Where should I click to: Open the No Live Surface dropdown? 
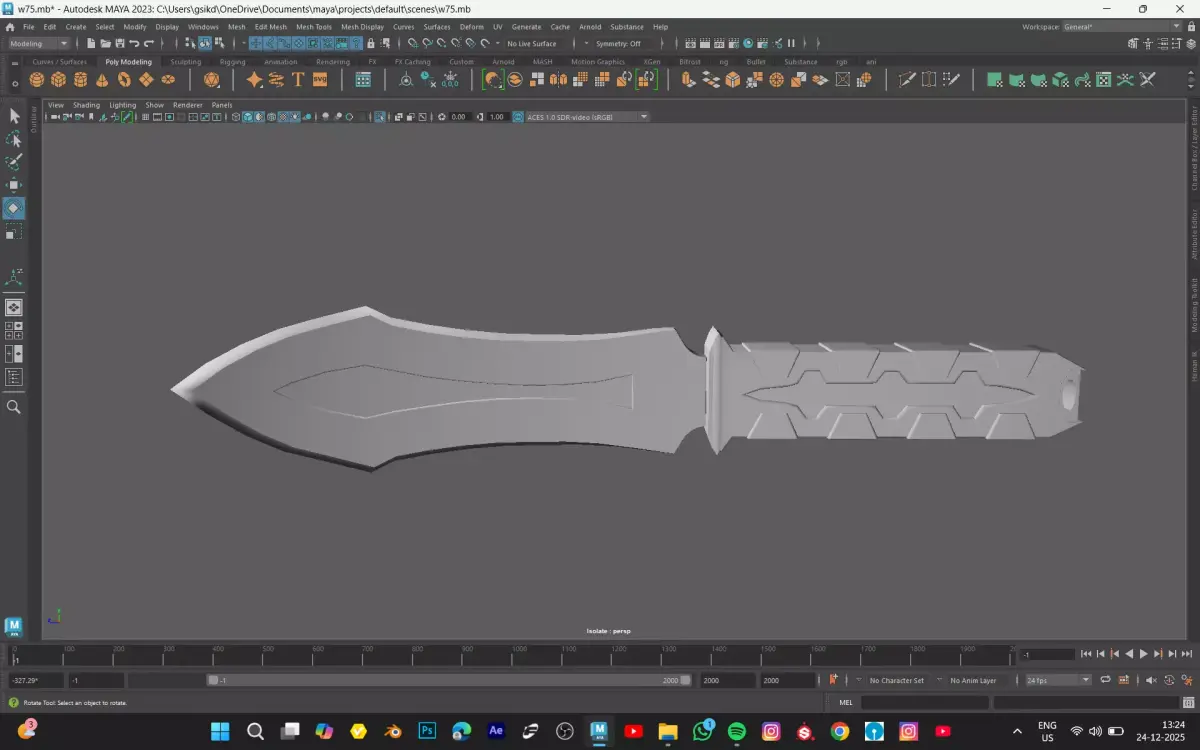pyautogui.click(x=531, y=43)
